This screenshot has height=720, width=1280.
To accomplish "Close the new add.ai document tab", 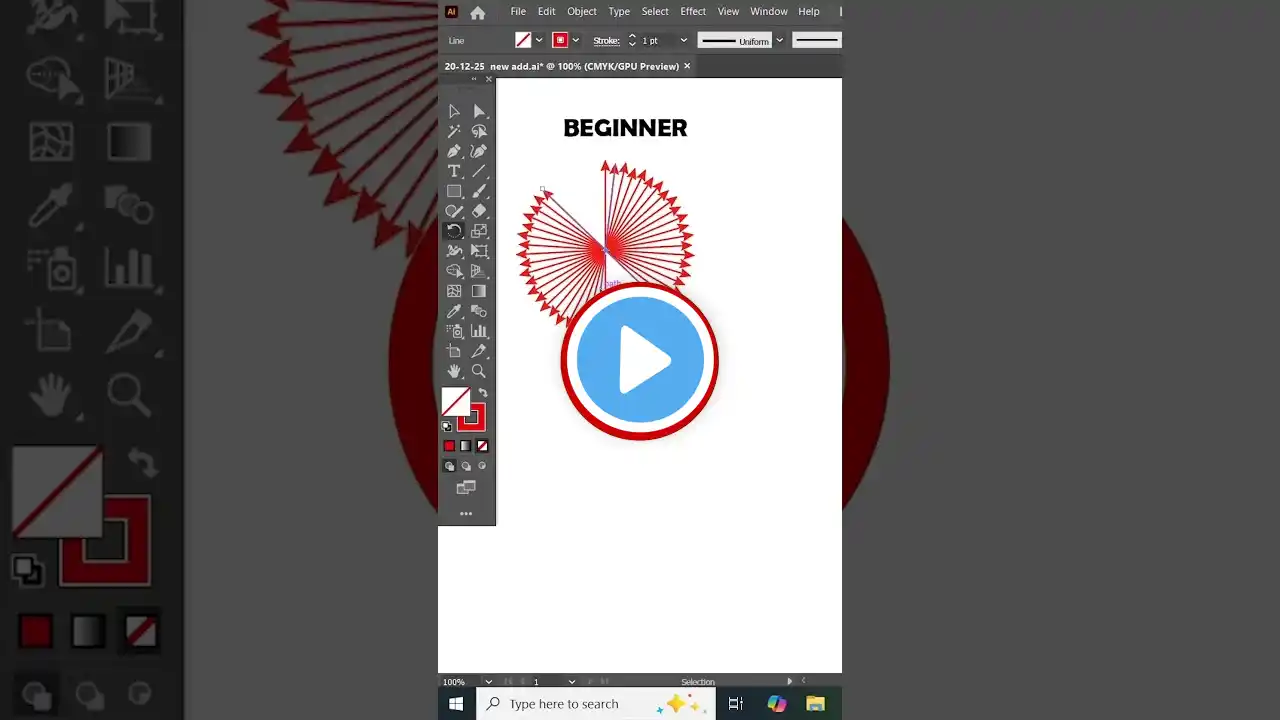I will click(x=687, y=66).
